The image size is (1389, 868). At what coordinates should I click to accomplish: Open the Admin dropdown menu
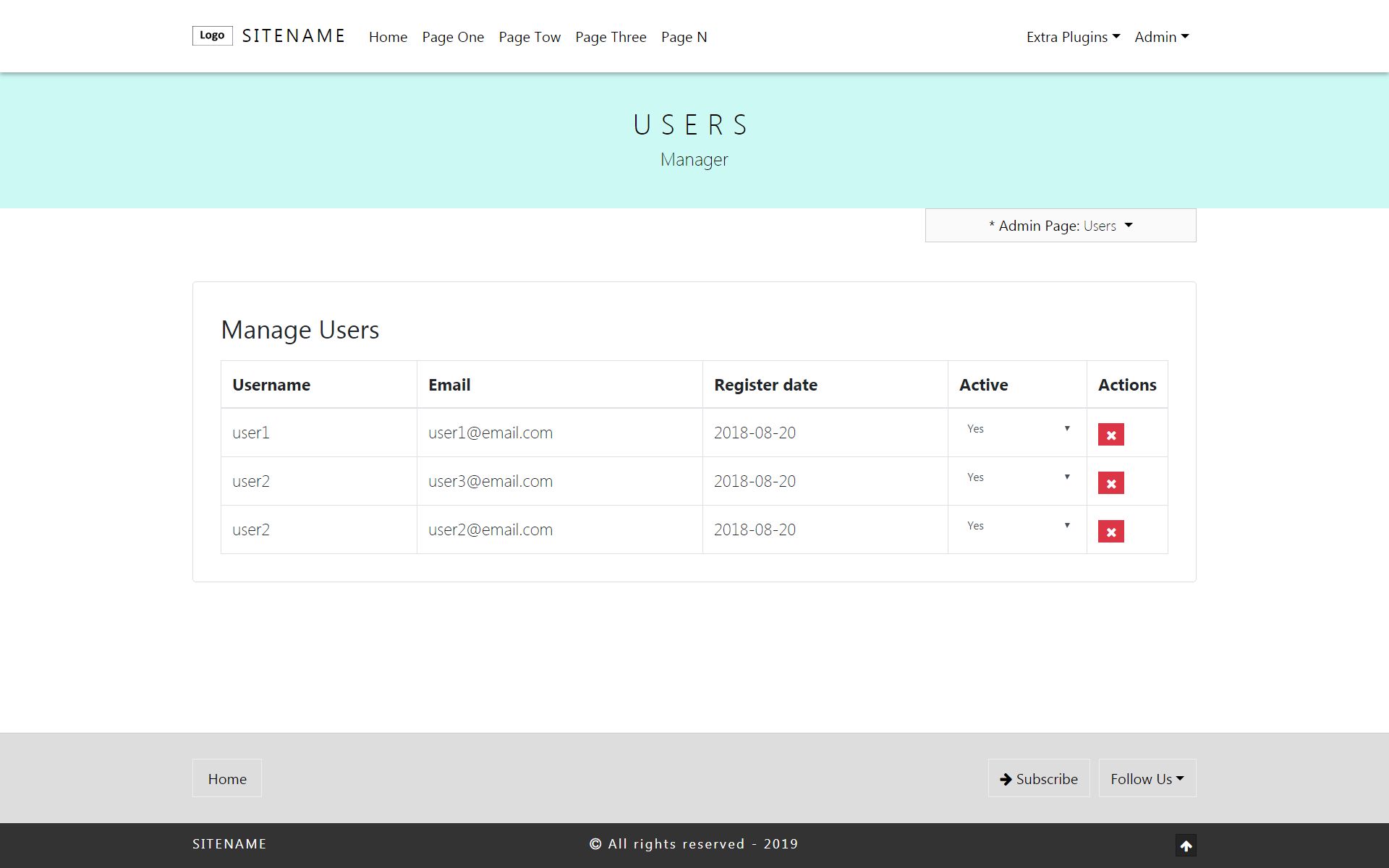click(x=1161, y=37)
